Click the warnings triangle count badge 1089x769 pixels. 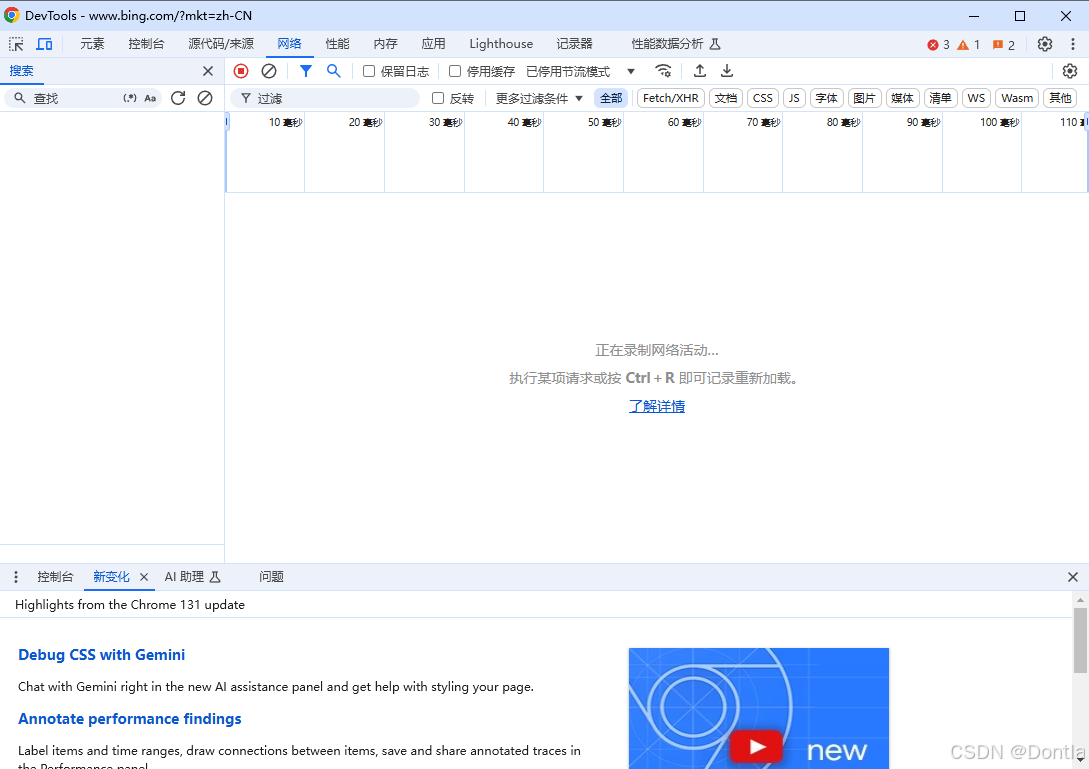[x=968, y=44]
